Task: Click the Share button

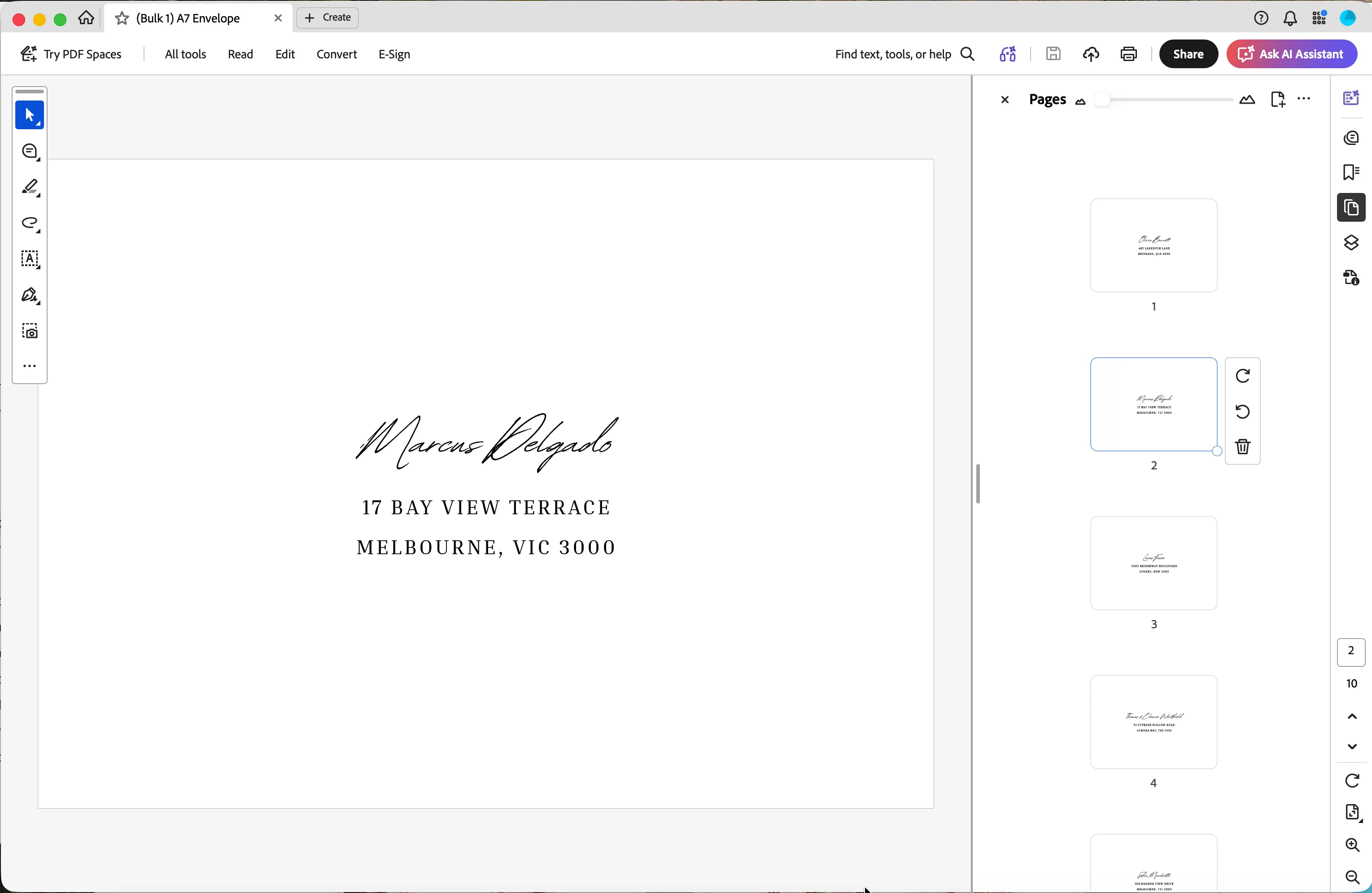Action: point(1188,54)
